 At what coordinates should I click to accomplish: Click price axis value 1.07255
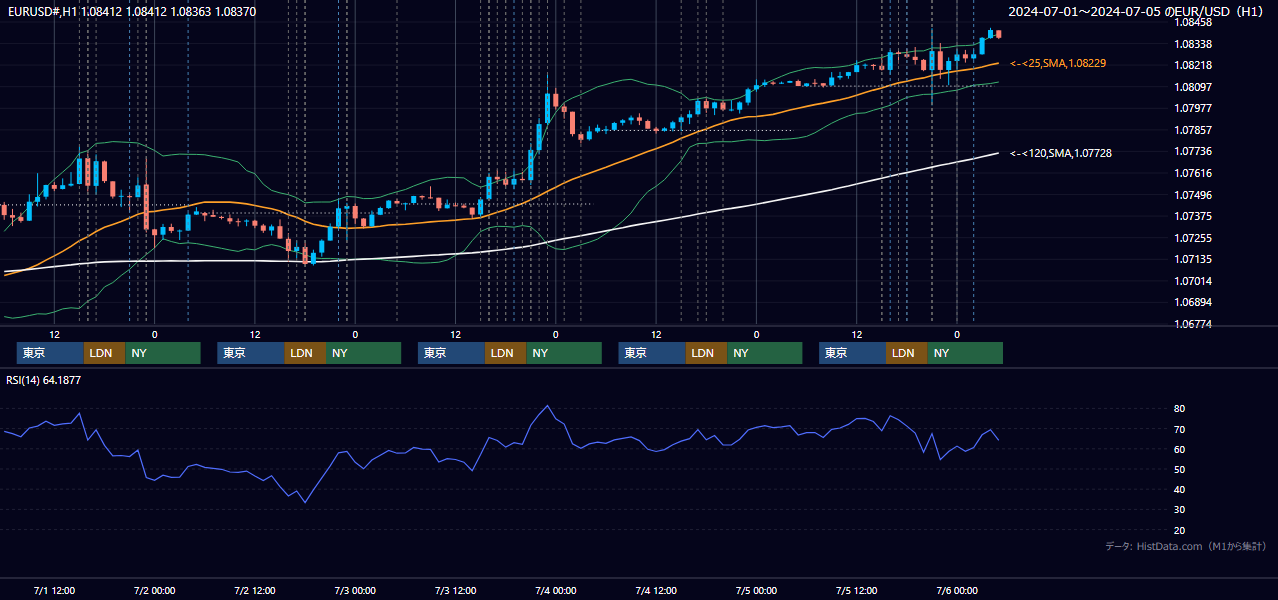(x=1193, y=238)
